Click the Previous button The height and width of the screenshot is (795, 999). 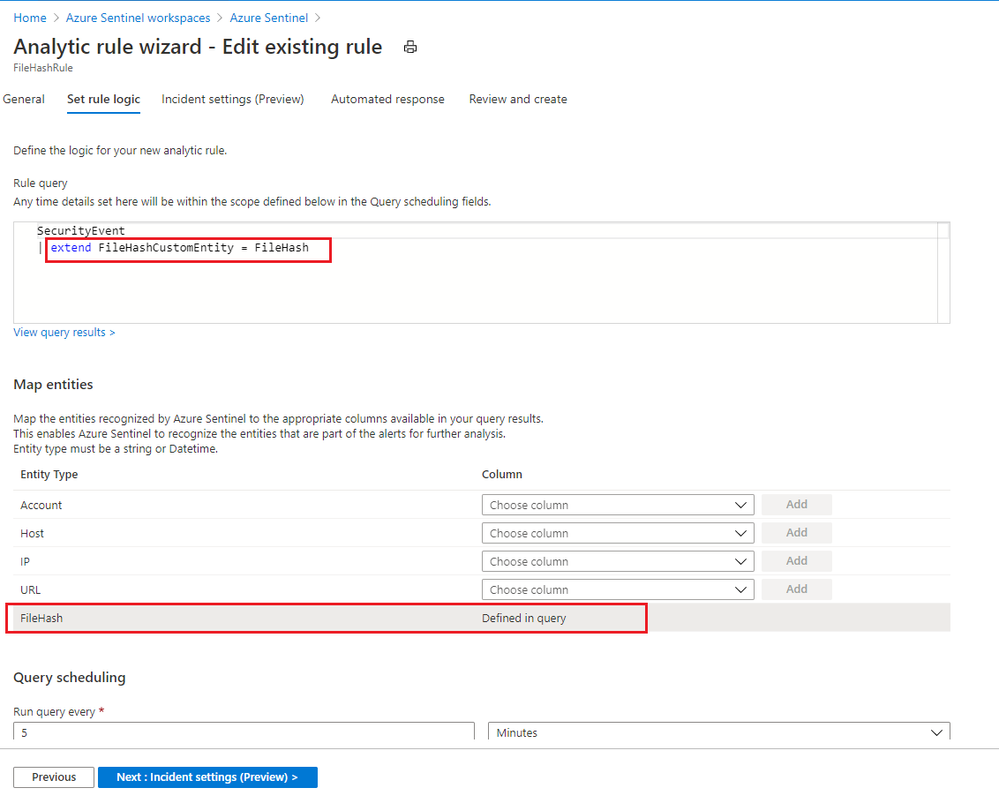pos(54,777)
